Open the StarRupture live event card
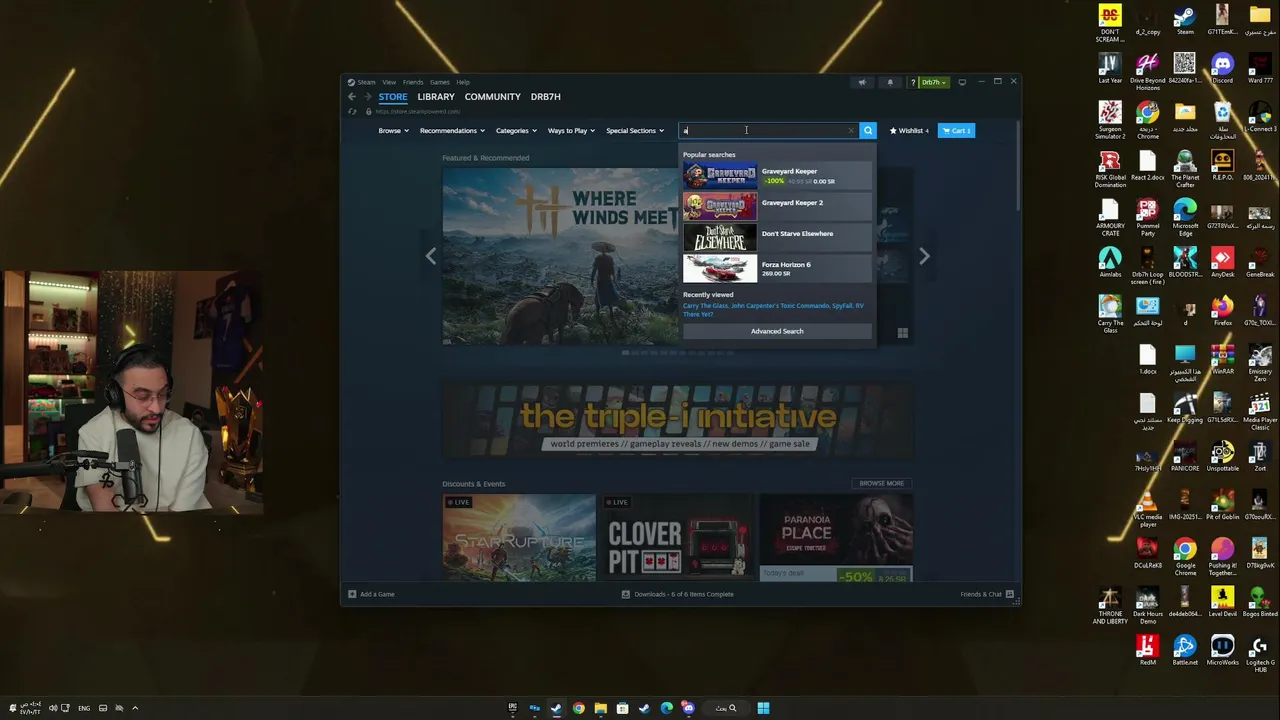Screen dimensions: 1280x720 [x=519, y=538]
